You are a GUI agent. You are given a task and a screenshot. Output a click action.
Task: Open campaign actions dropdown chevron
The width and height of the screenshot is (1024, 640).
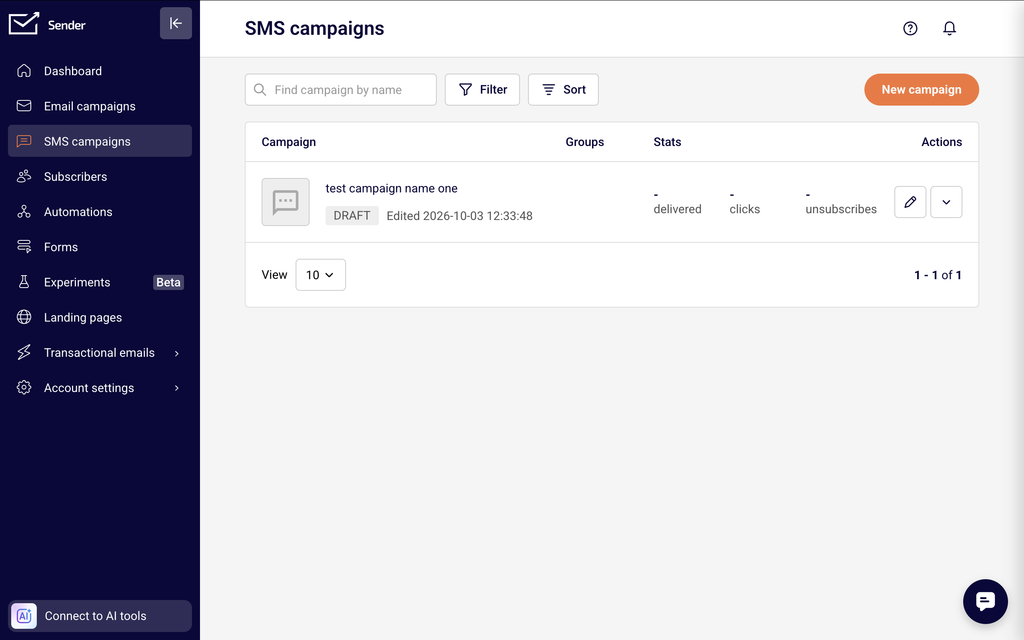pos(946,202)
